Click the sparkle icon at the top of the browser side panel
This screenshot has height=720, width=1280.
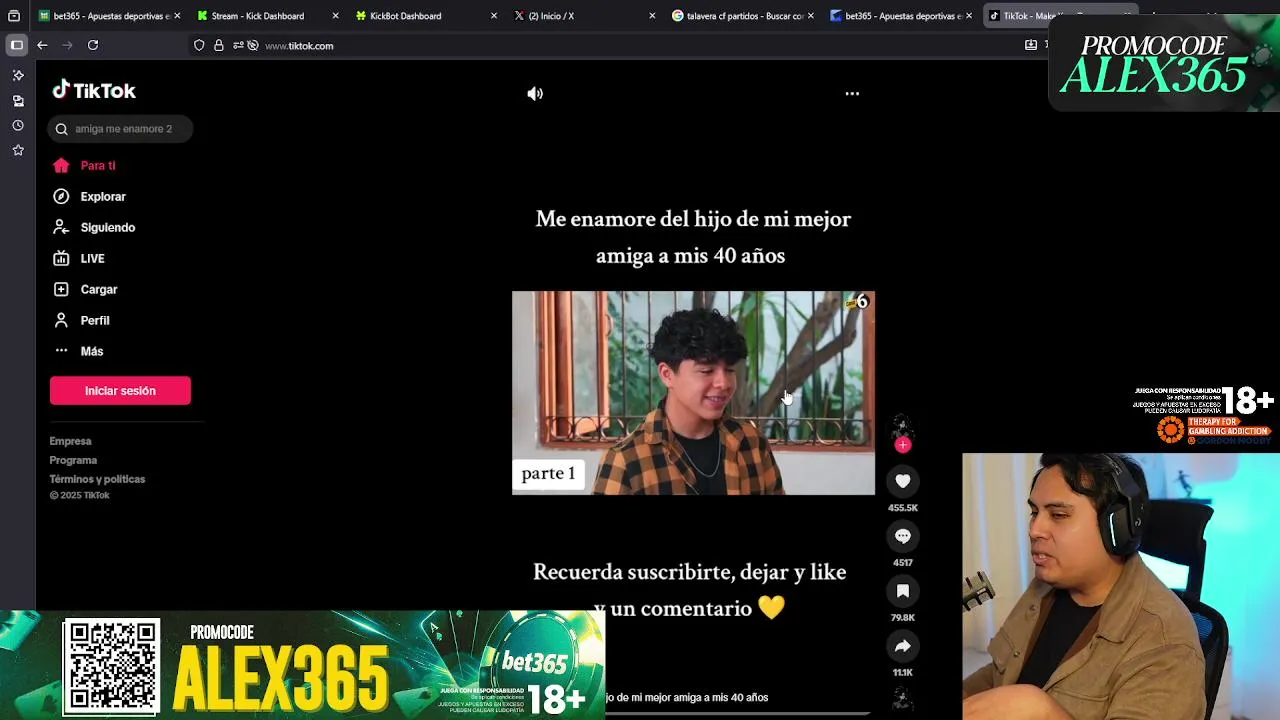(18, 75)
